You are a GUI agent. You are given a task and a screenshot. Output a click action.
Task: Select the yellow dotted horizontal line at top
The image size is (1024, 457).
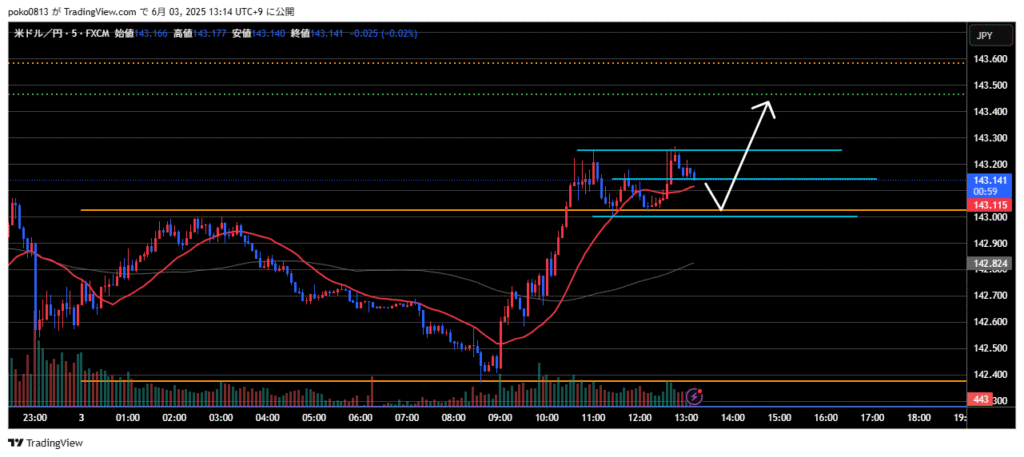tap(400, 62)
